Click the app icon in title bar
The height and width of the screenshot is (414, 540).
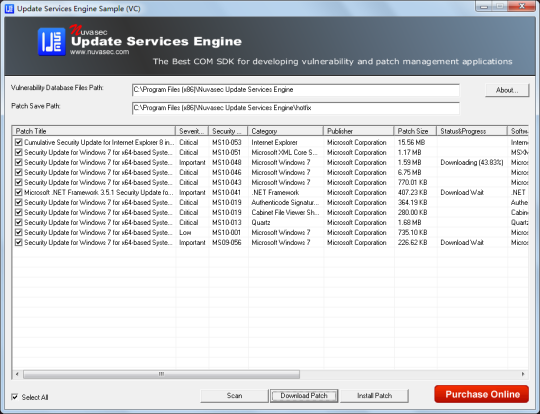(9, 9)
